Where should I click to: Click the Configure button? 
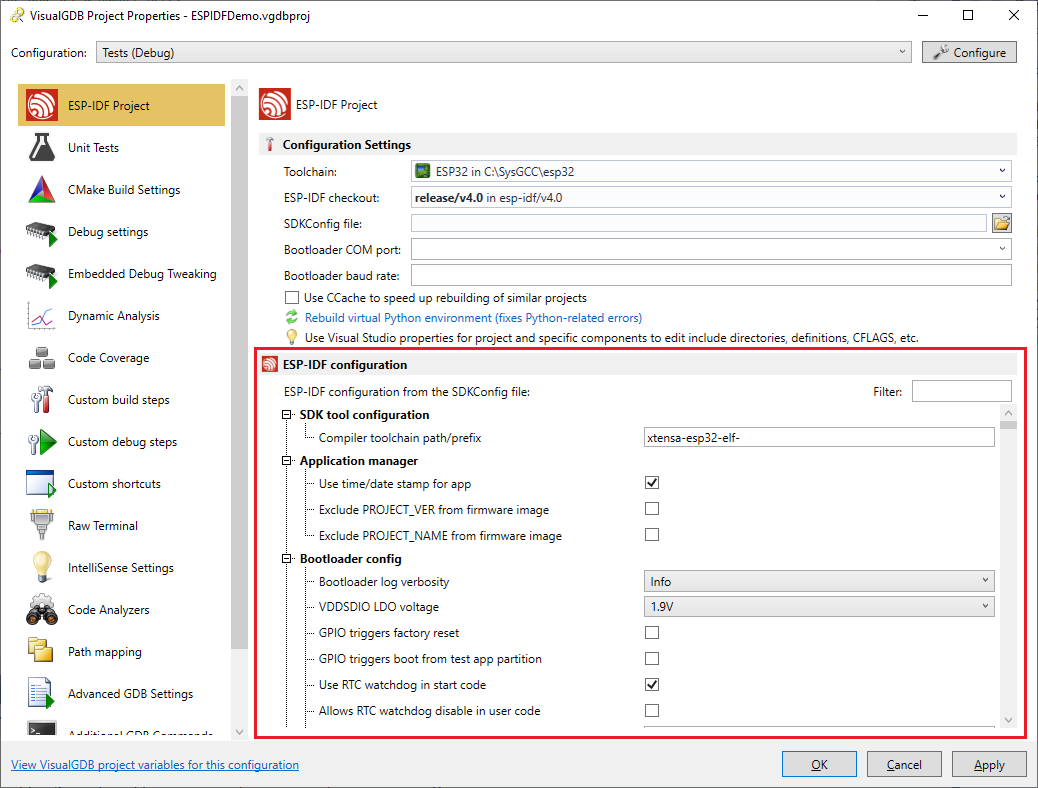969,52
